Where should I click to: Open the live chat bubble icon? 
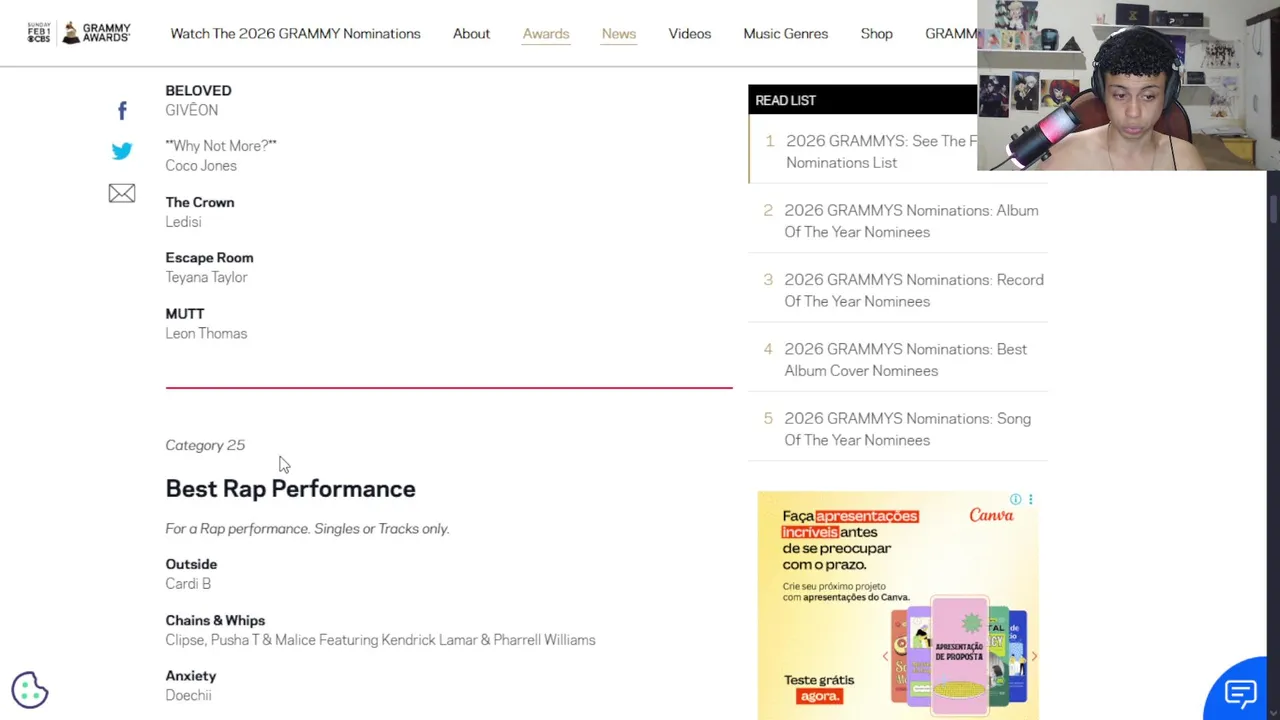[x=1240, y=692]
